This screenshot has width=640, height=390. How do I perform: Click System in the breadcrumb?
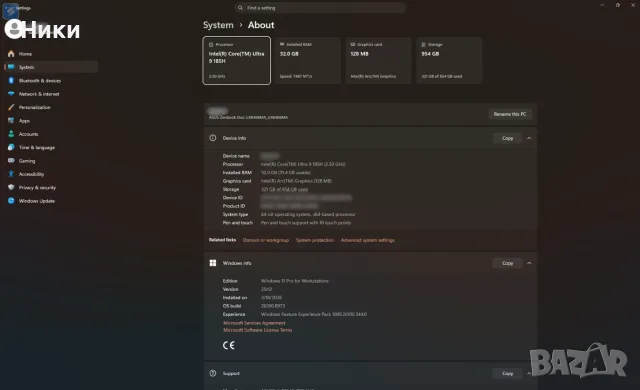(218, 25)
